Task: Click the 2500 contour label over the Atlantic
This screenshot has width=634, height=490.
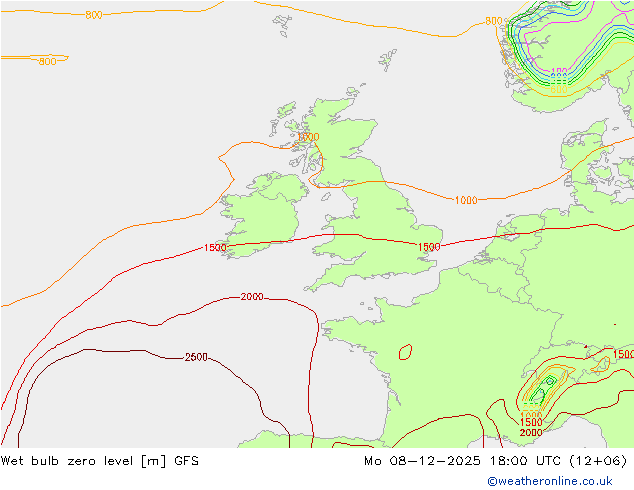Action: [x=196, y=357]
